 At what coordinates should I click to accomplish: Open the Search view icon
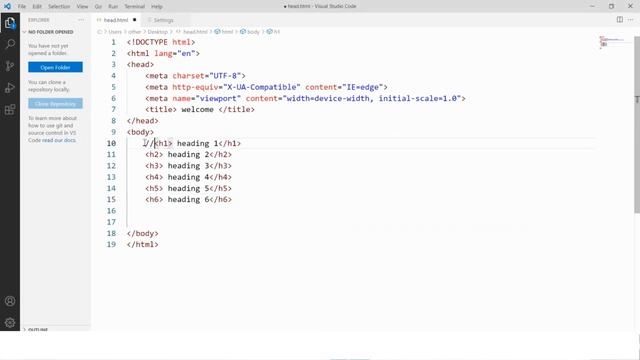click(10, 44)
